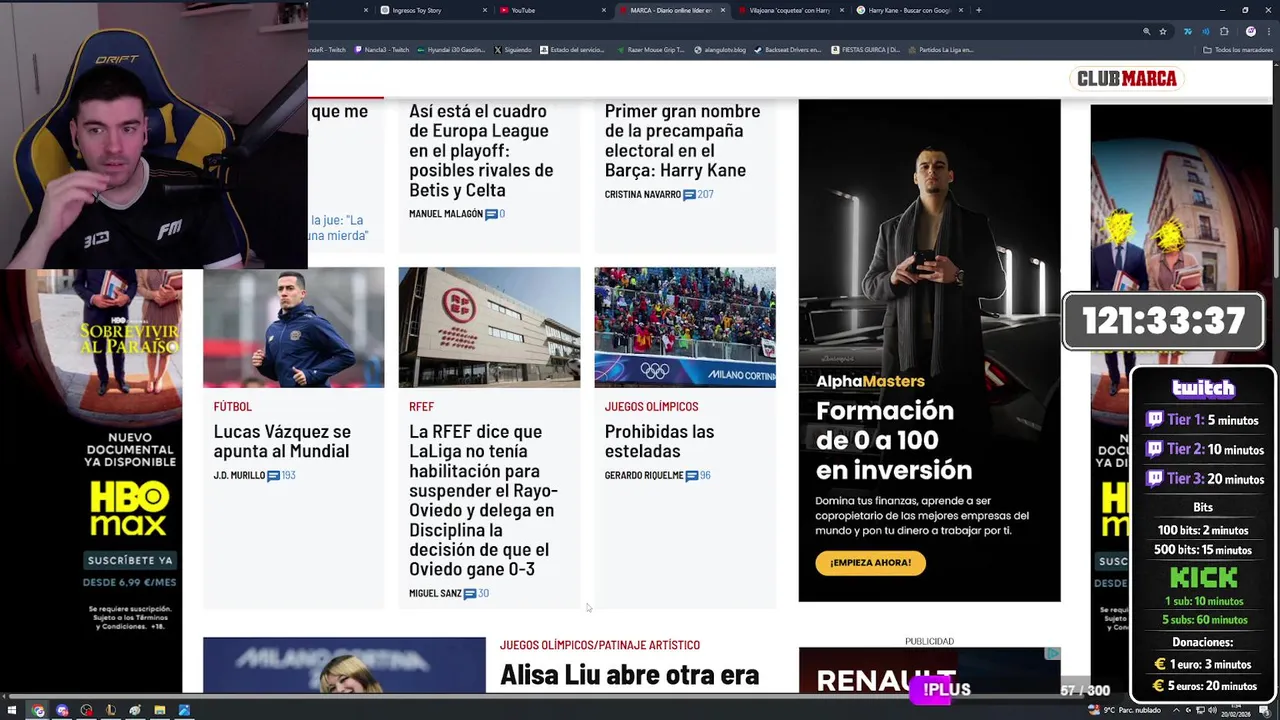Open the File Explorer taskbar icon

point(159,710)
